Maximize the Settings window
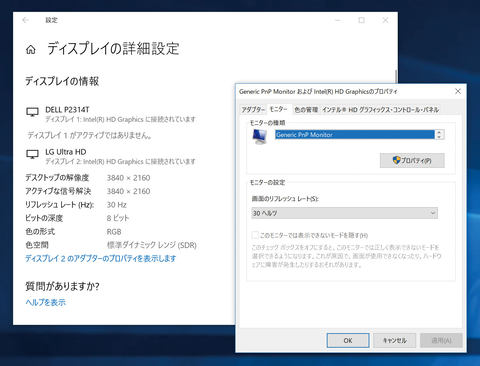 361,20
